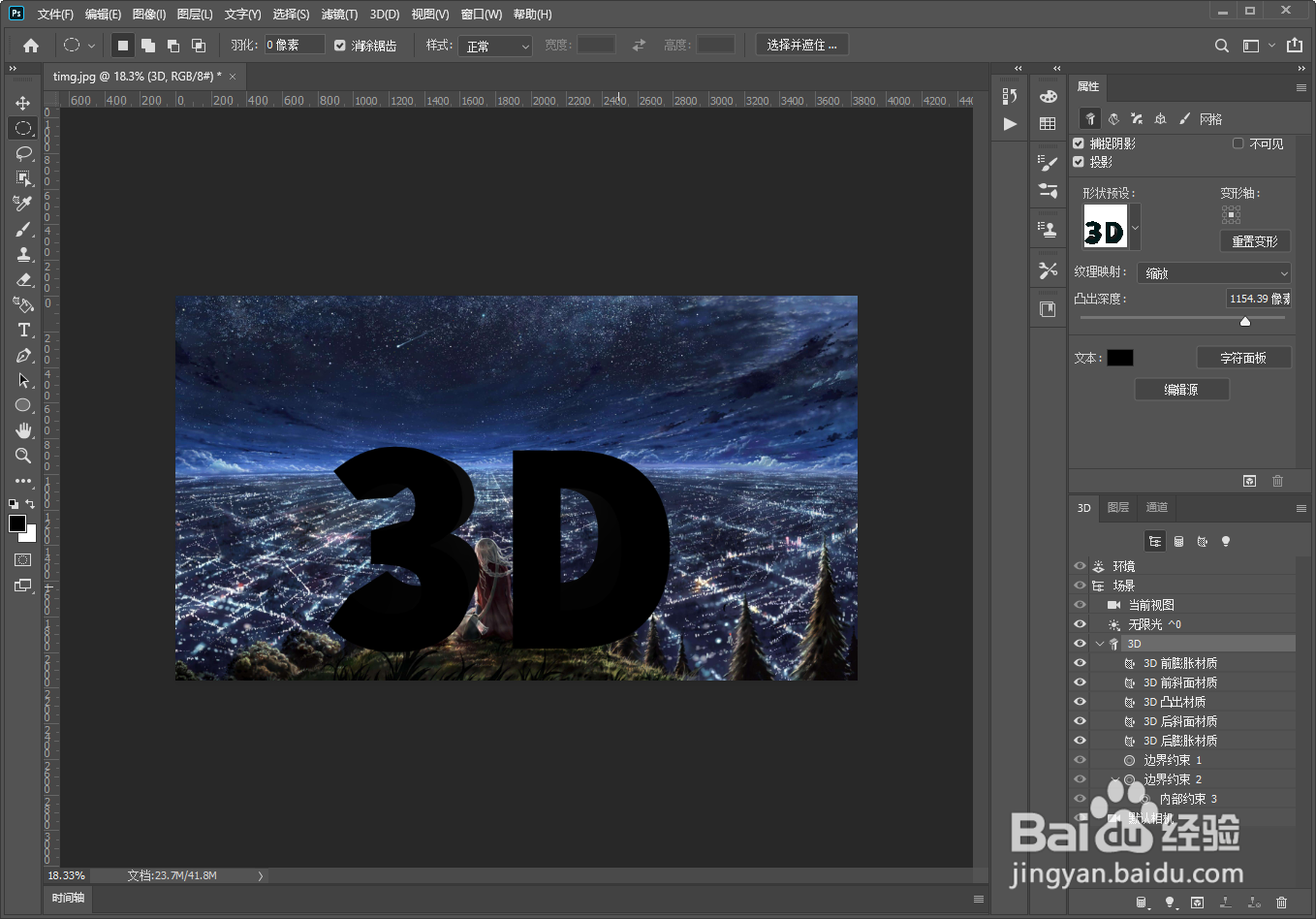The height and width of the screenshot is (919, 1316).
Task: Click the search icon in options bar
Action: click(1222, 46)
